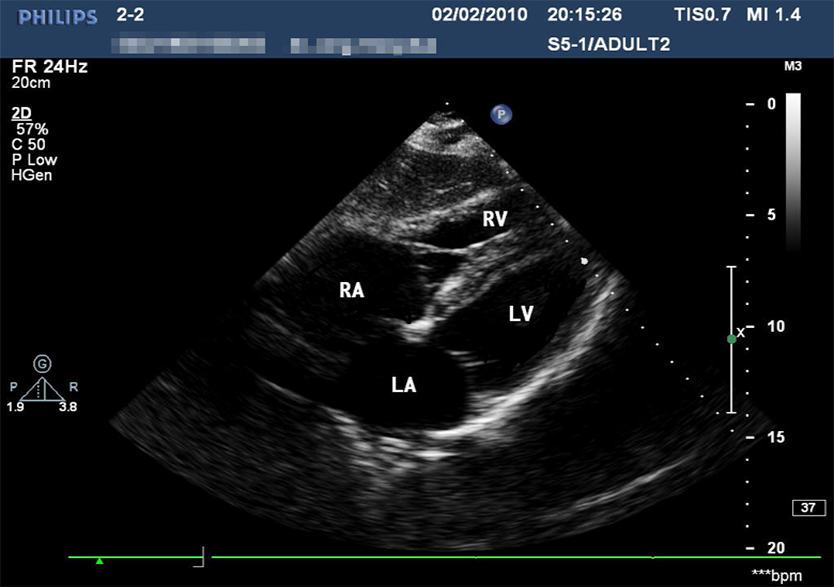
Task: Select the RA text annotation
Action: [x=350, y=291]
